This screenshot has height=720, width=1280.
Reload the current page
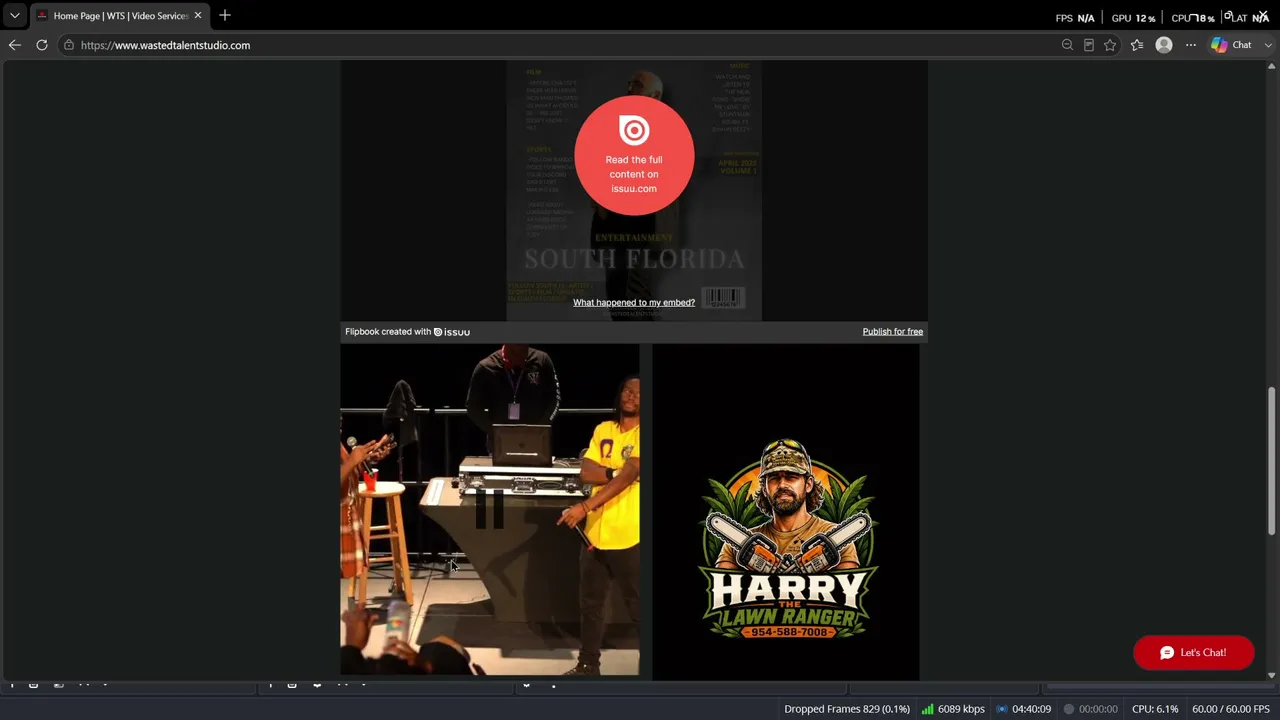point(42,45)
